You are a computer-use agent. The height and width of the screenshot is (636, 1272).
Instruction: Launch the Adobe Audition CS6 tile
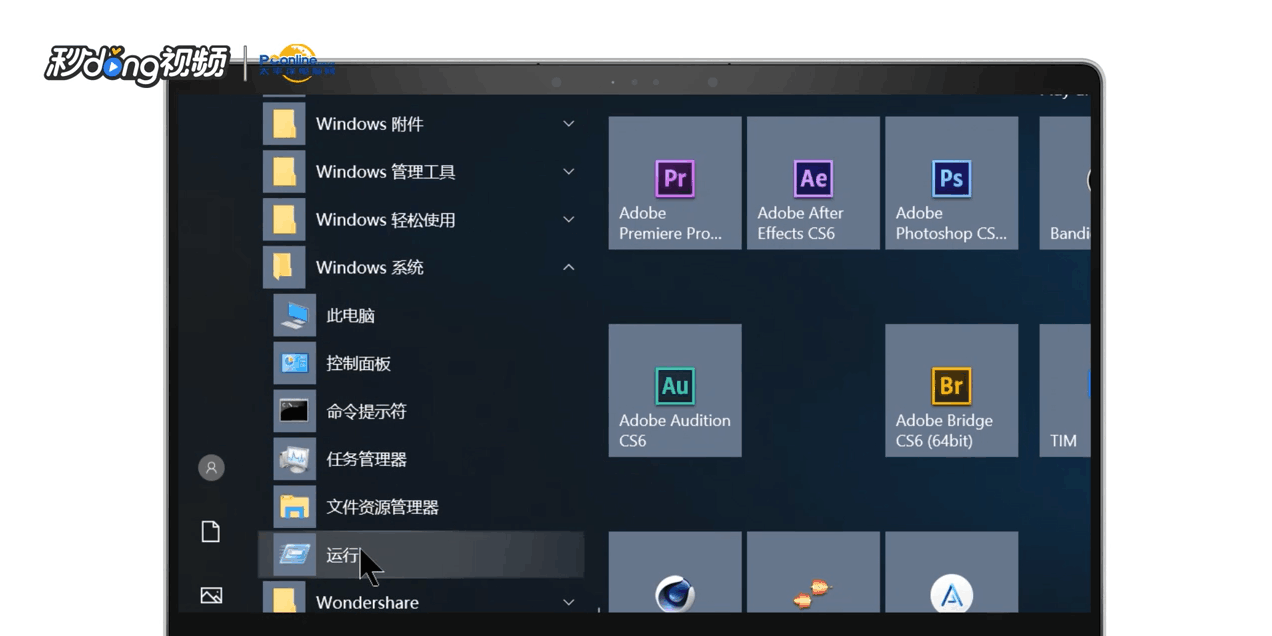tap(675, 390)
